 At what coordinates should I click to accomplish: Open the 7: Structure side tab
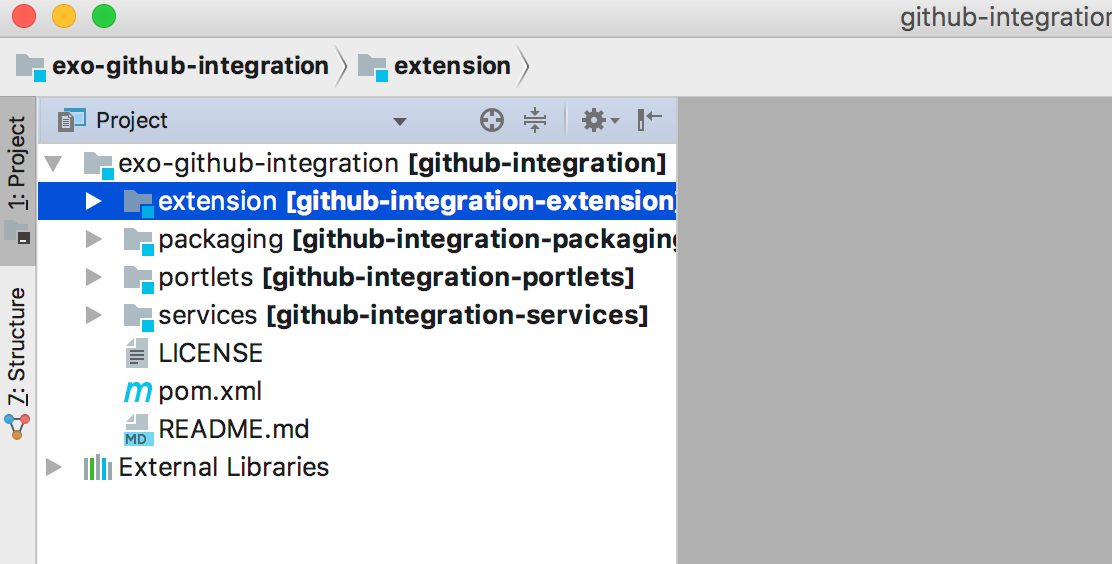pos(18,362)
